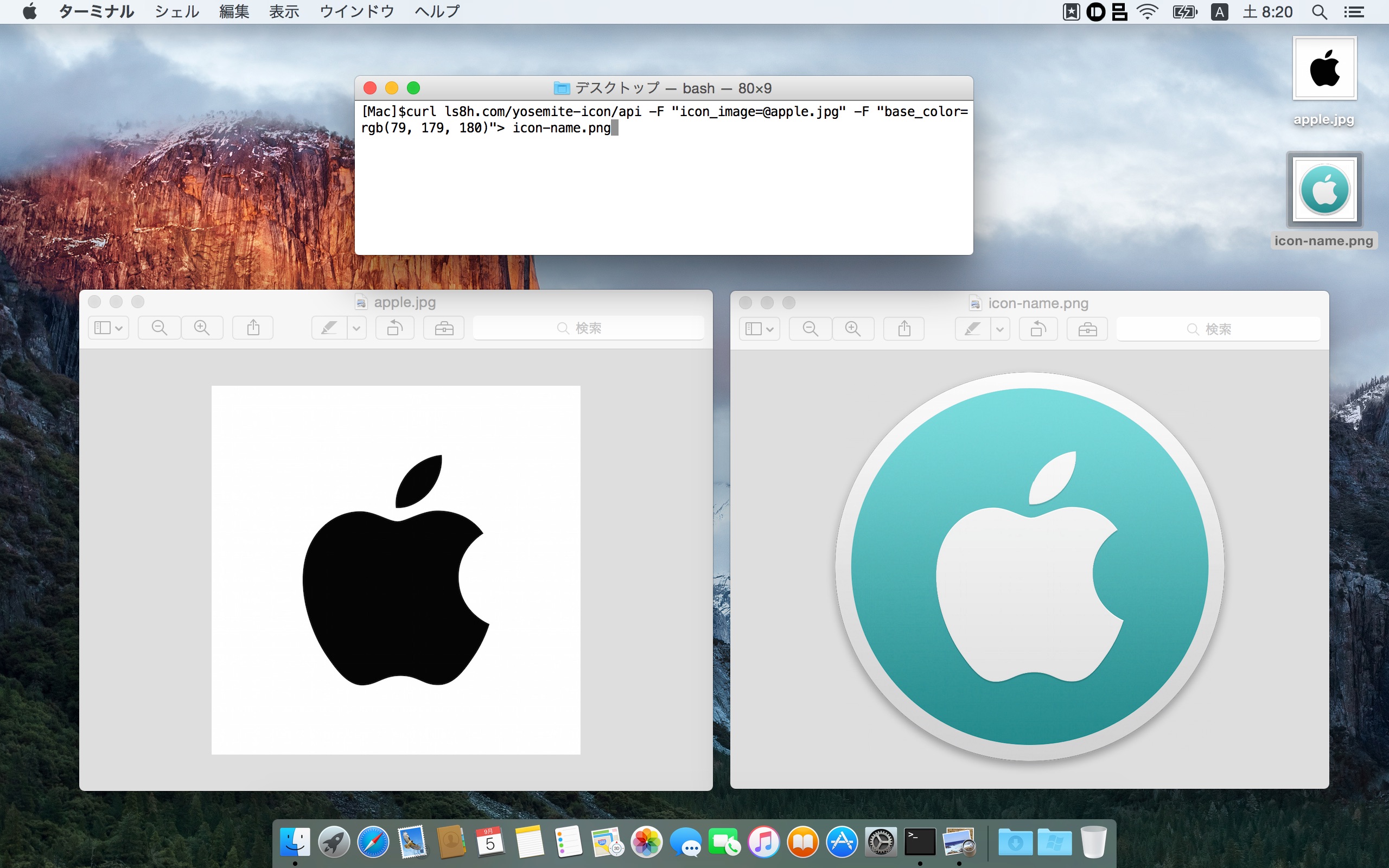Open the input source A menu

(x=1220, y=11)
